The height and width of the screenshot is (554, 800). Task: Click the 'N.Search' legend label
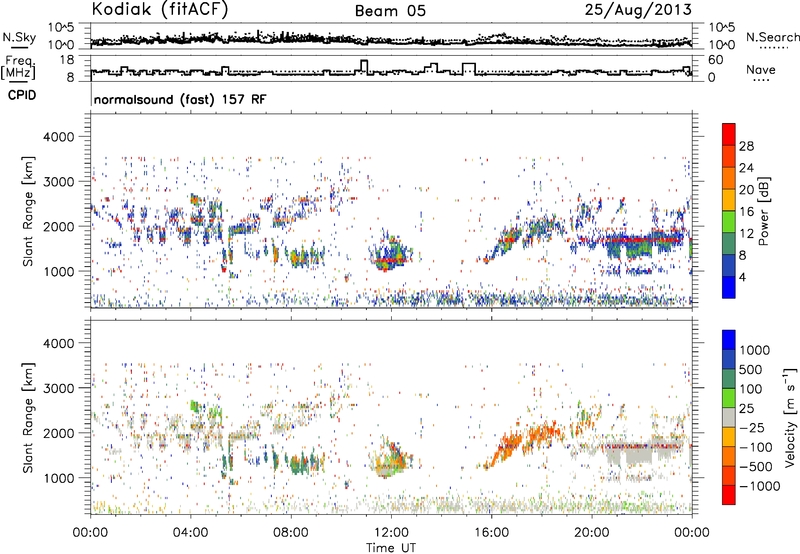click(x=772, y=37)
